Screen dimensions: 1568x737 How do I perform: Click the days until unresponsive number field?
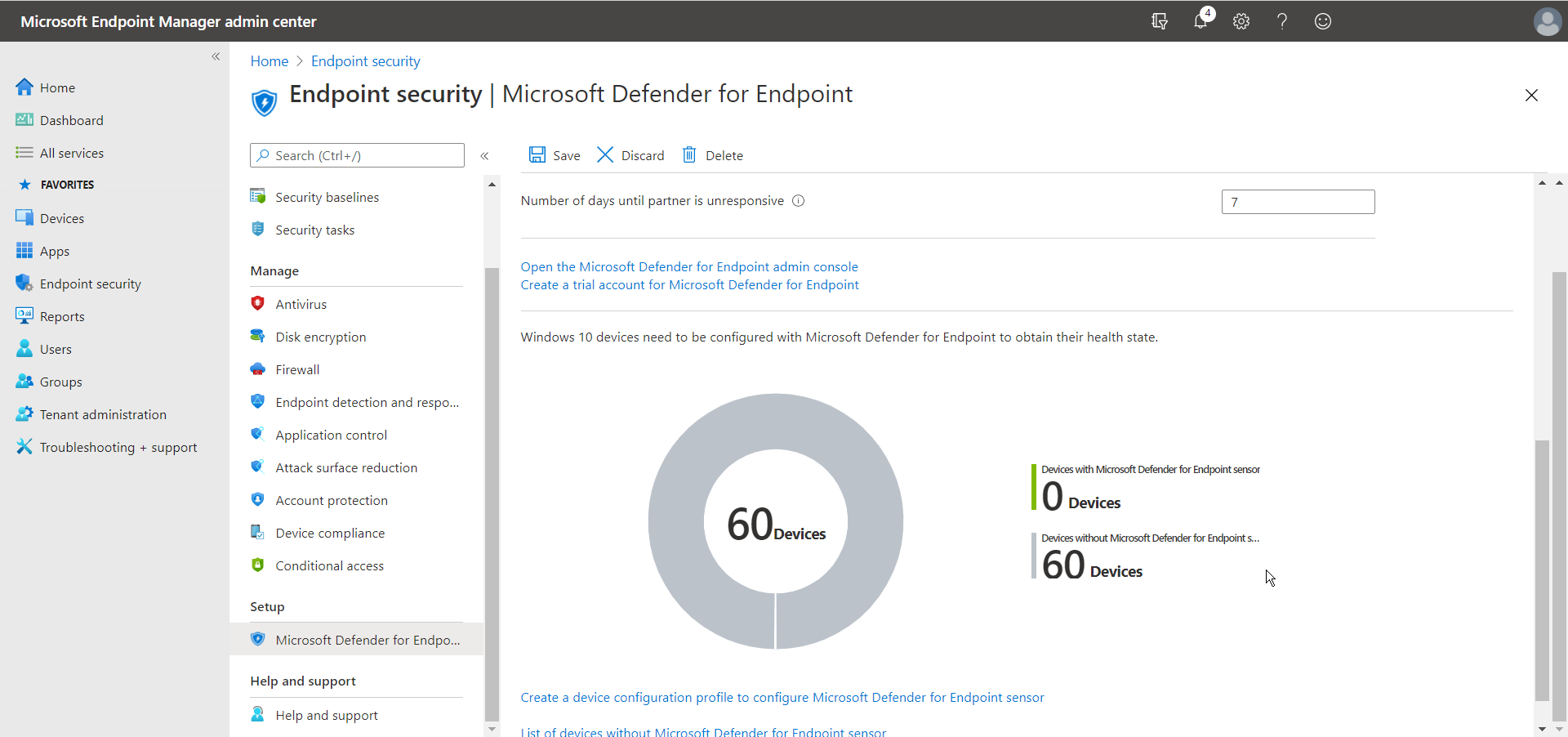point(1298,202)
